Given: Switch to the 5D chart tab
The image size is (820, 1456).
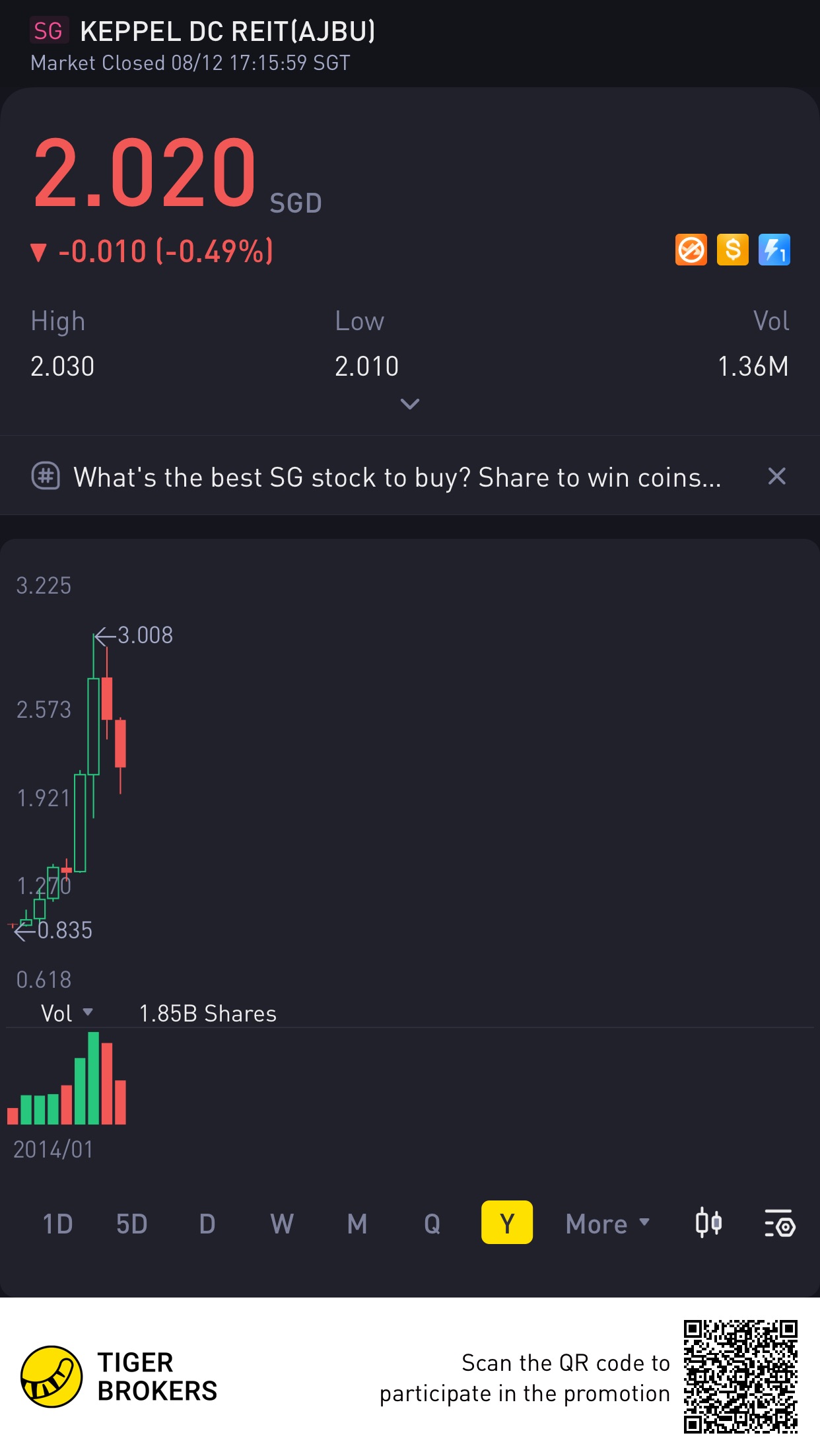Looking at the screenshot, I should click(x=131, y=1224).
